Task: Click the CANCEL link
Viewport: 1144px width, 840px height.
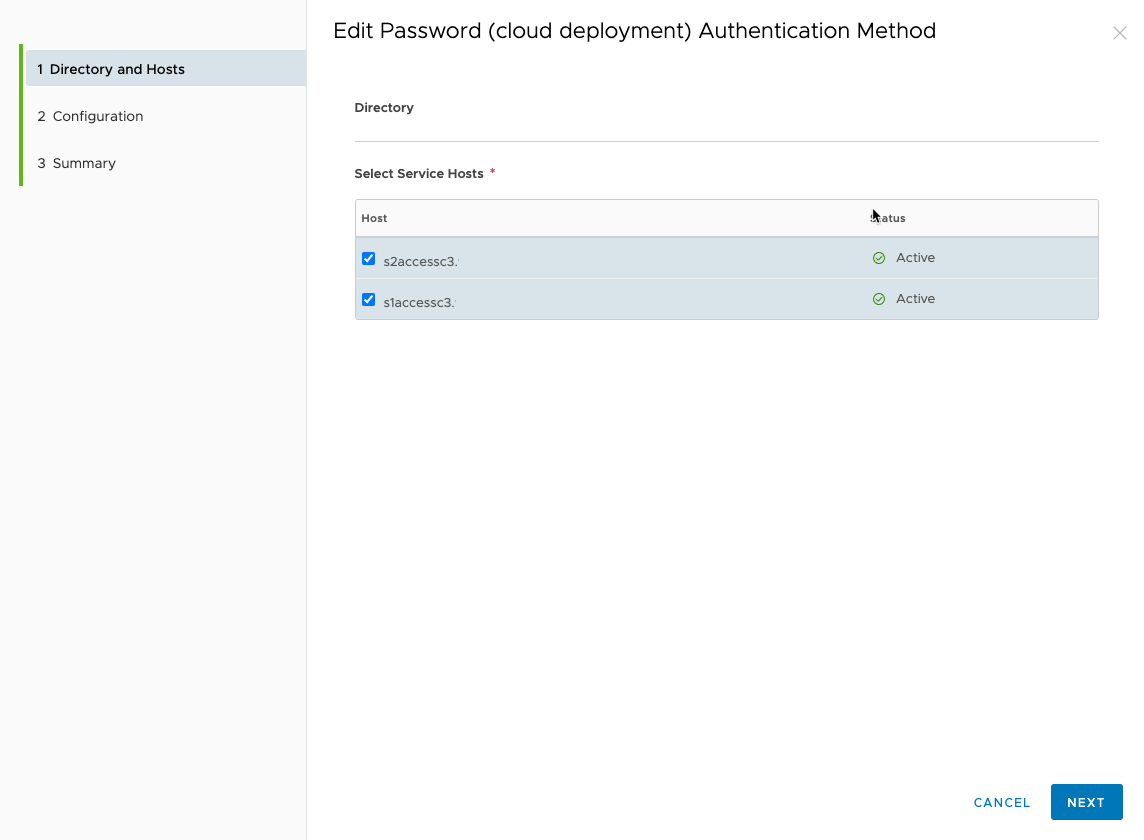Action: coord(1002,802)
